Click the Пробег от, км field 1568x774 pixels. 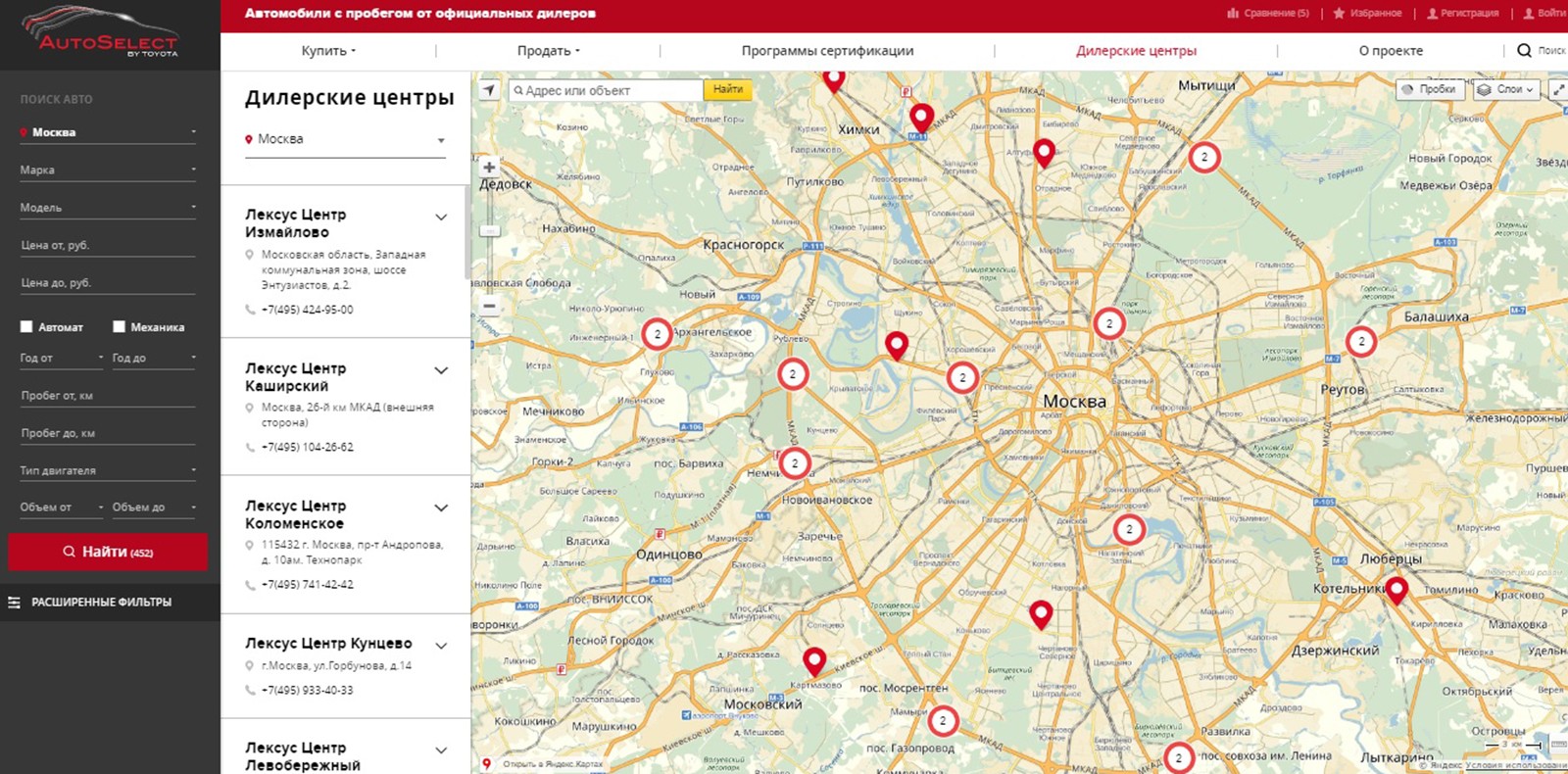pyautogui.click(x=108, y=396)
